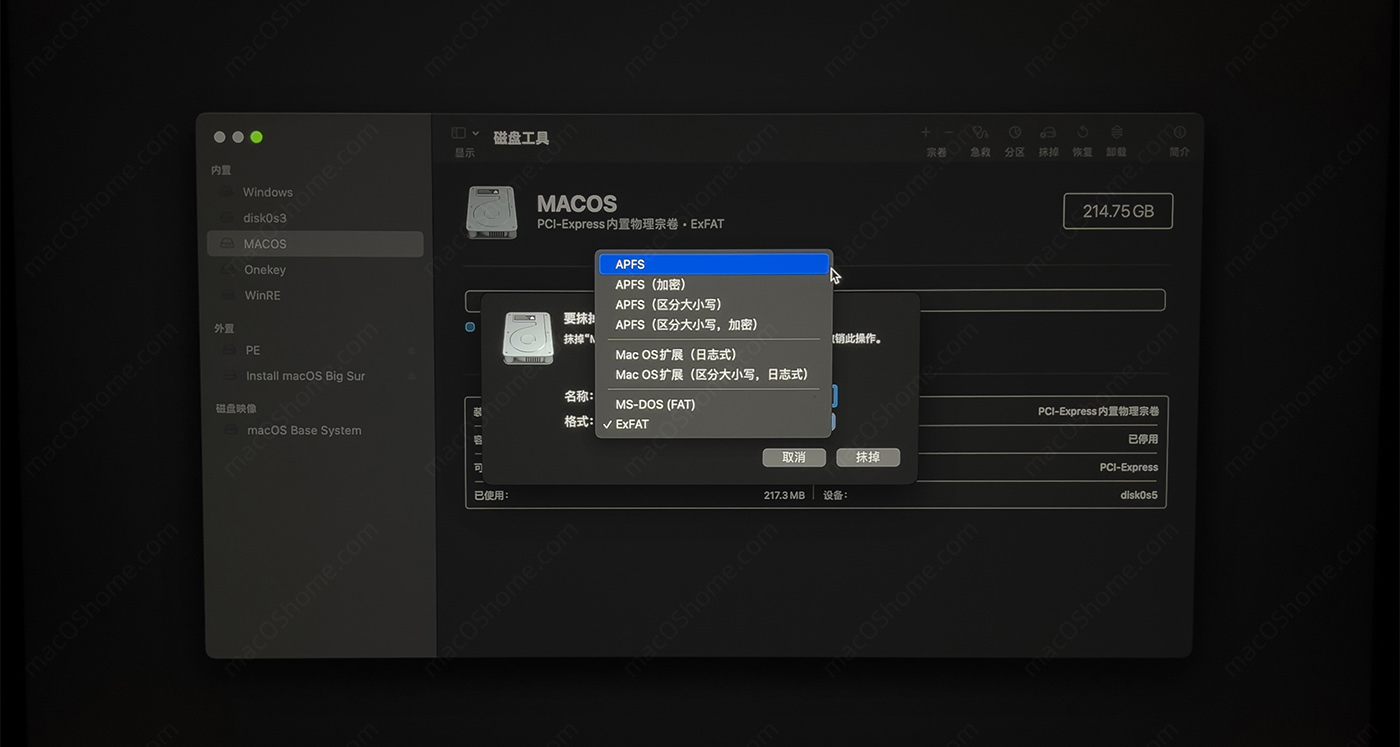Image resolution: width=1400 pixels, height=747 pixels.
Task: Click the 已停用 status value
Action: click(x=1143, y=439)
